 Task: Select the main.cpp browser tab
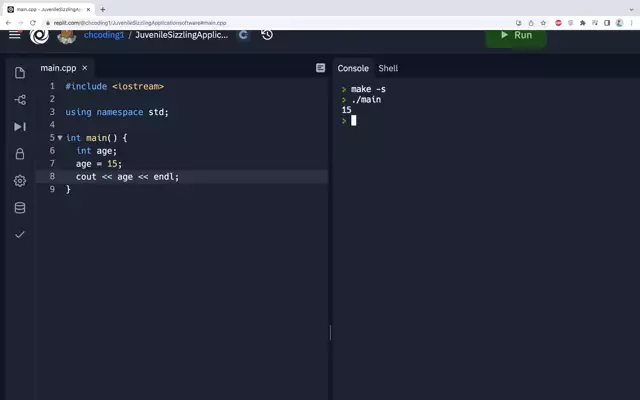(x=48, y=9)
